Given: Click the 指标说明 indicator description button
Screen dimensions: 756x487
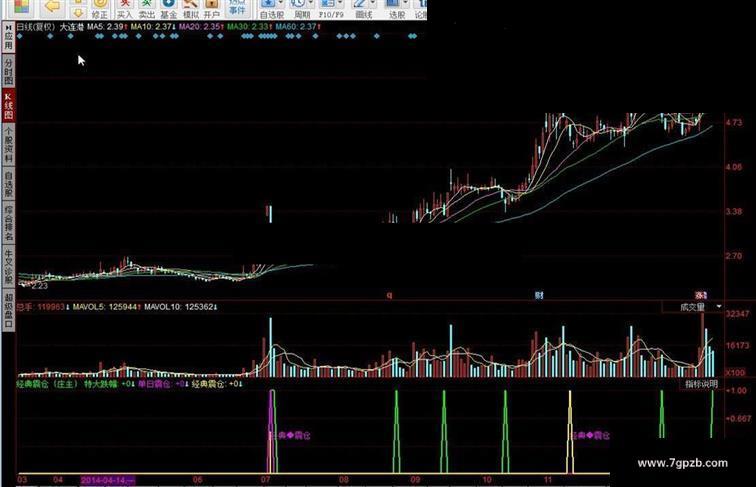Looking at the screenshot, I should click(x=702, y=384).
